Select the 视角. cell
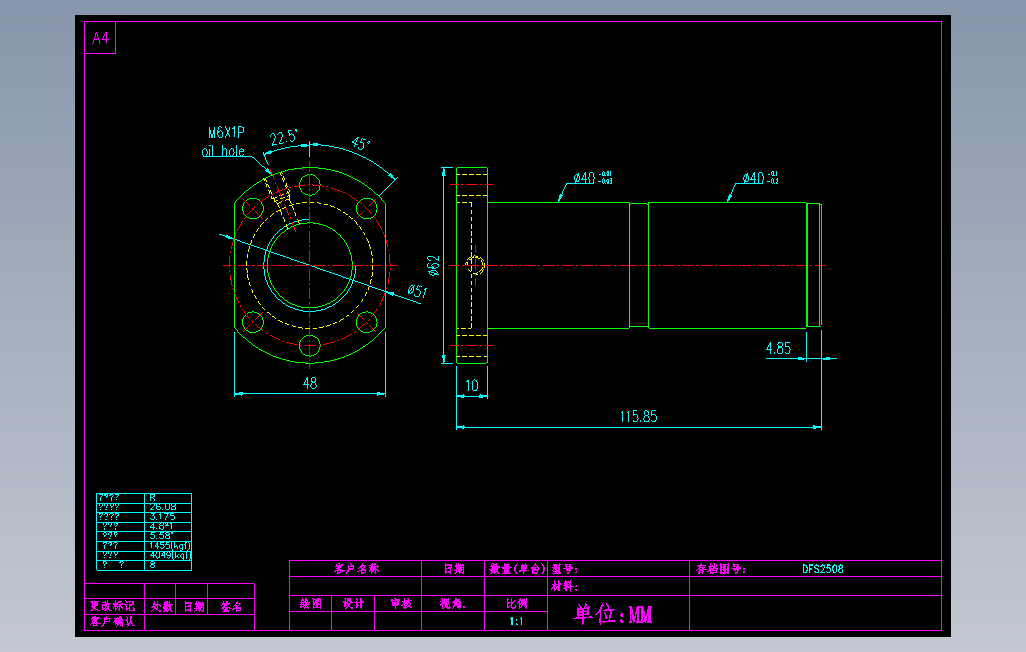 [x=453, y=604]
